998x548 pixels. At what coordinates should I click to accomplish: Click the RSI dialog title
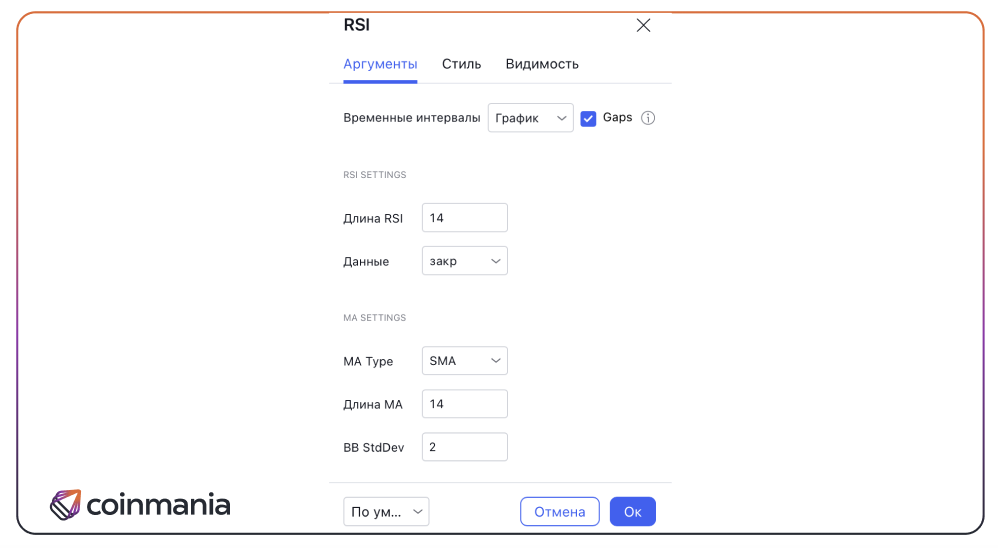356,25
